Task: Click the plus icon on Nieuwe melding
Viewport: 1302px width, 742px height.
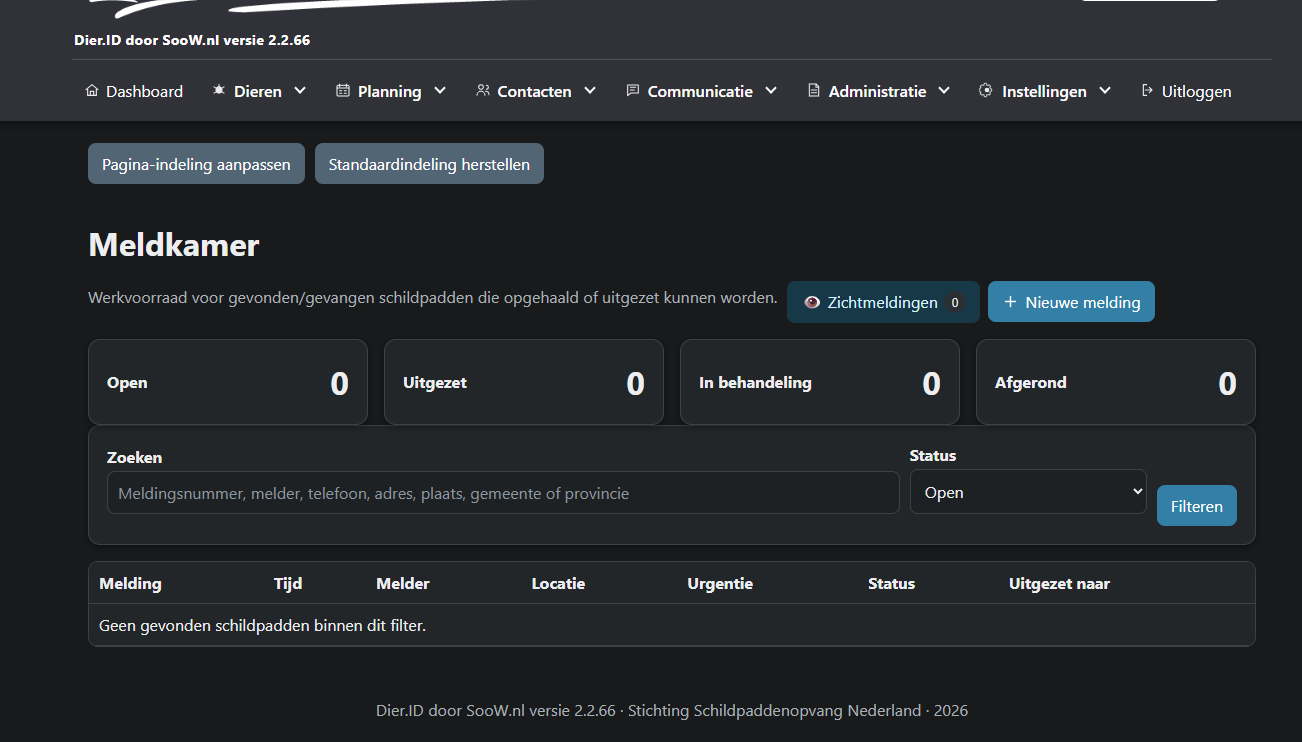Action: (x=1010, y=302)
